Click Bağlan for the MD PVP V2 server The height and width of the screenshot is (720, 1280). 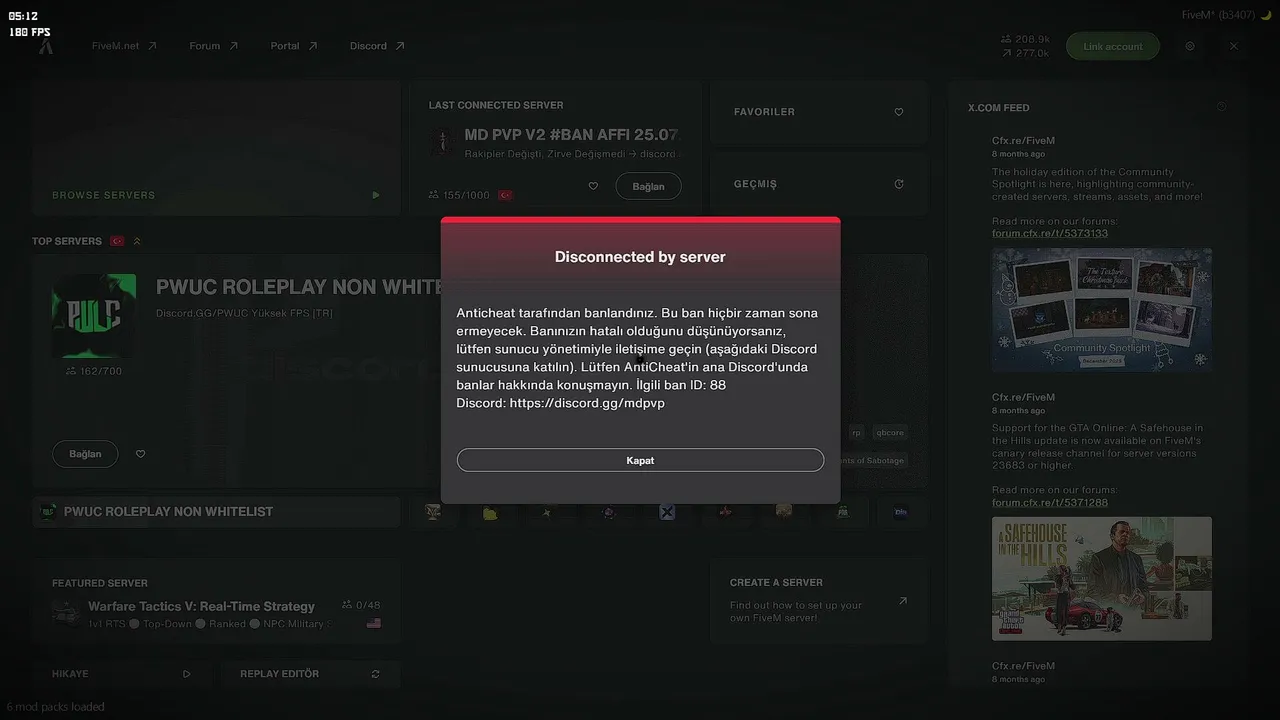tap(648, 186)
